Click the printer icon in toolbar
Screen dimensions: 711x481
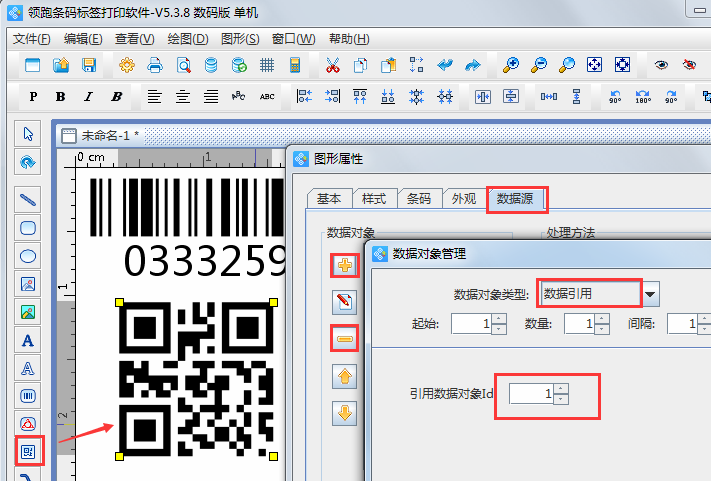point(155,65)
